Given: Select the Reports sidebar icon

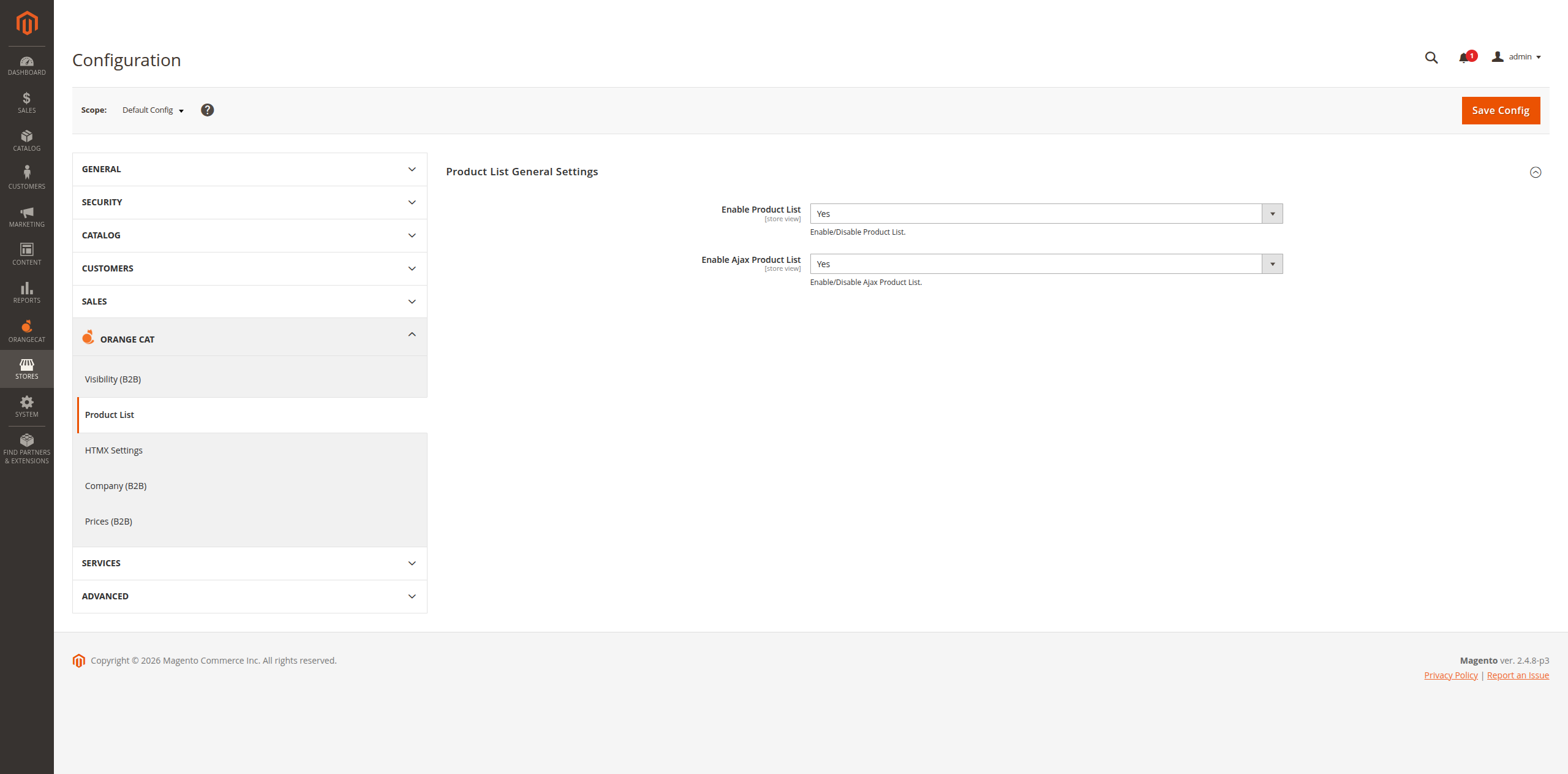Looking at the screenshot, I should click(26, 292).
